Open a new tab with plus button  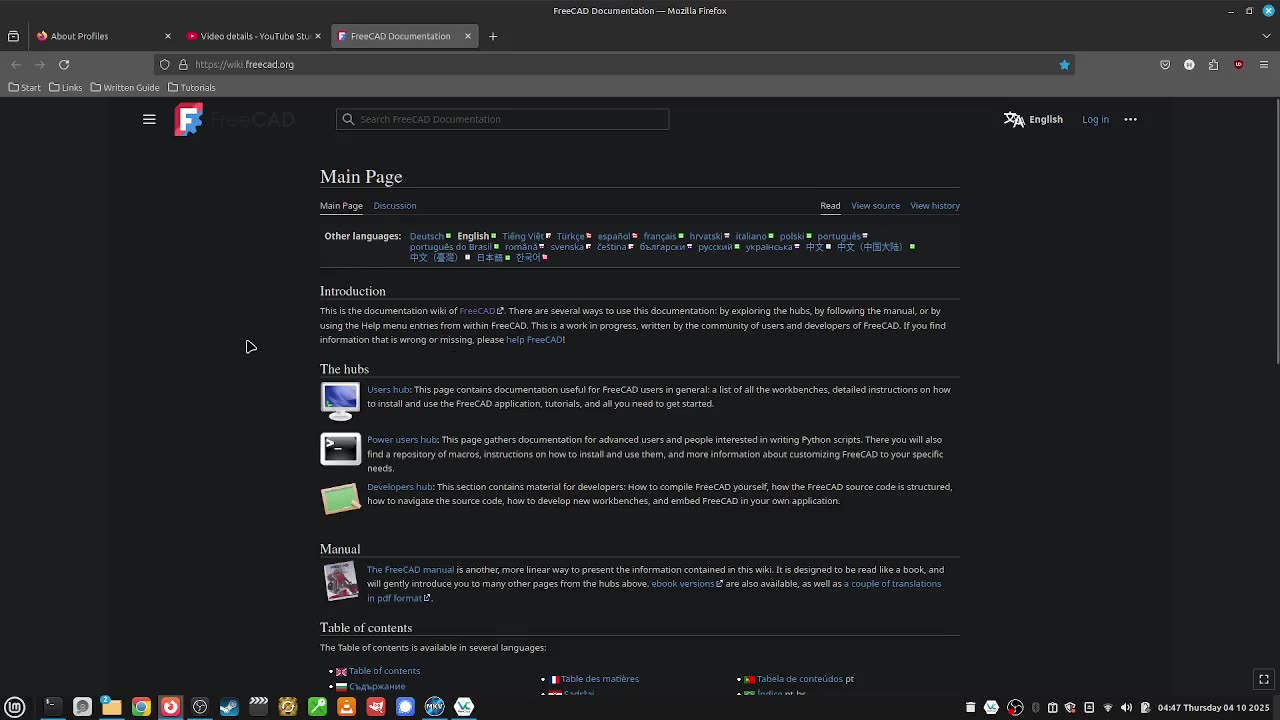click(492, 36)
